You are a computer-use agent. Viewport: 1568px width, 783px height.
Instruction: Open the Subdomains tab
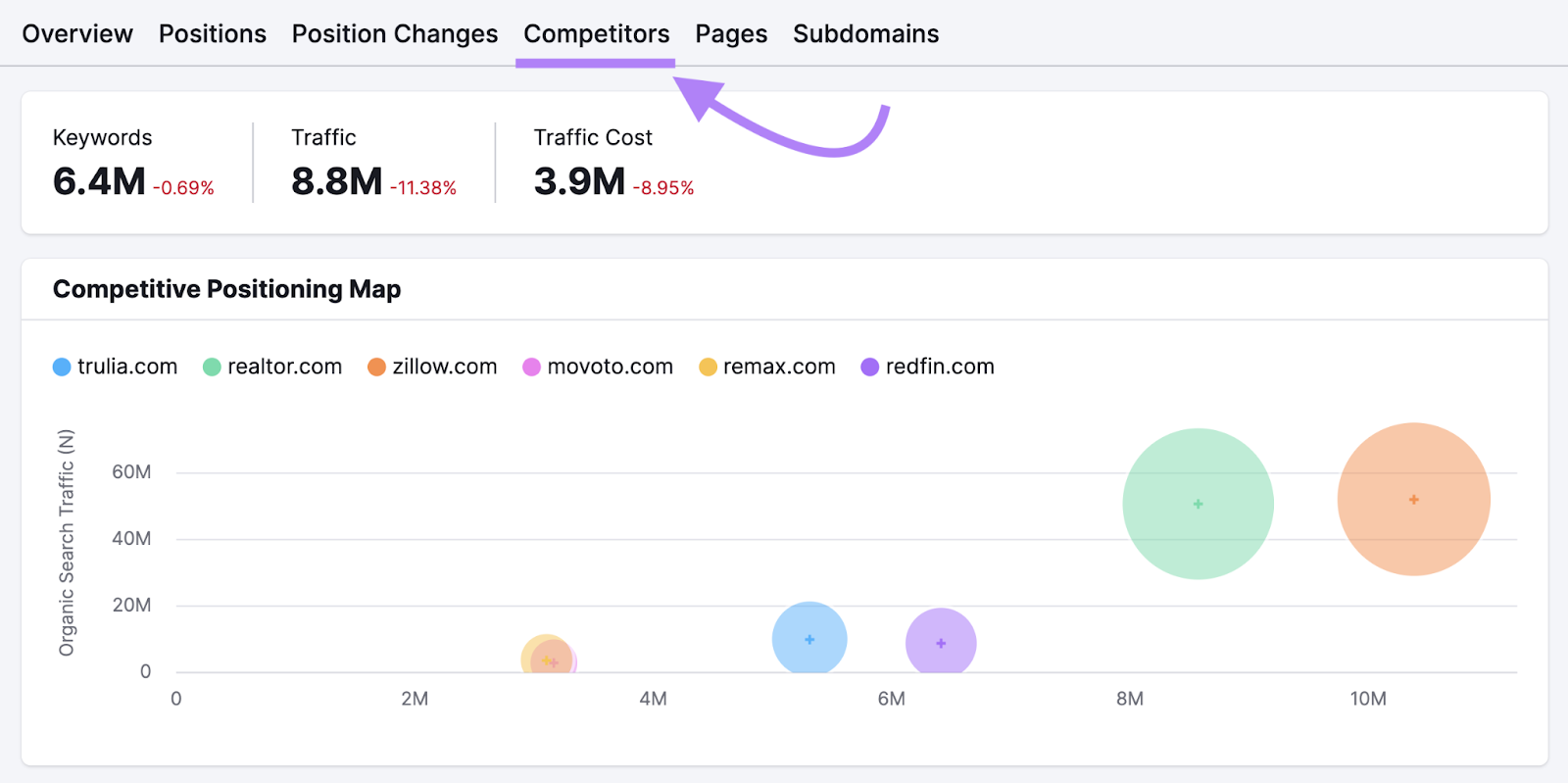866,33
